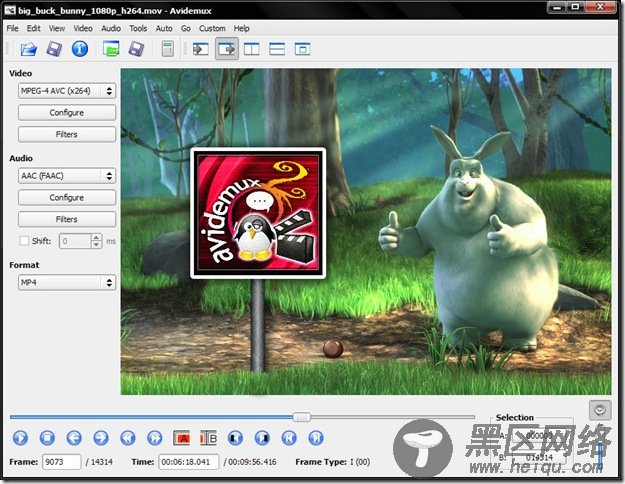Open the Video codec dropdown MPEG-4 AVC (x264)
Viewport: 625px width, 484px height.
(67, 91)
